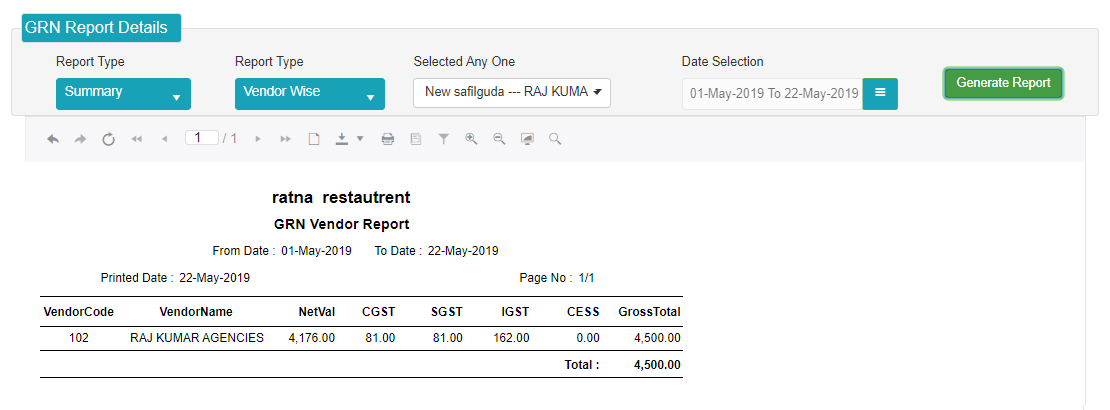
Task: Click the full screen monitor icon
Action: 527,139
